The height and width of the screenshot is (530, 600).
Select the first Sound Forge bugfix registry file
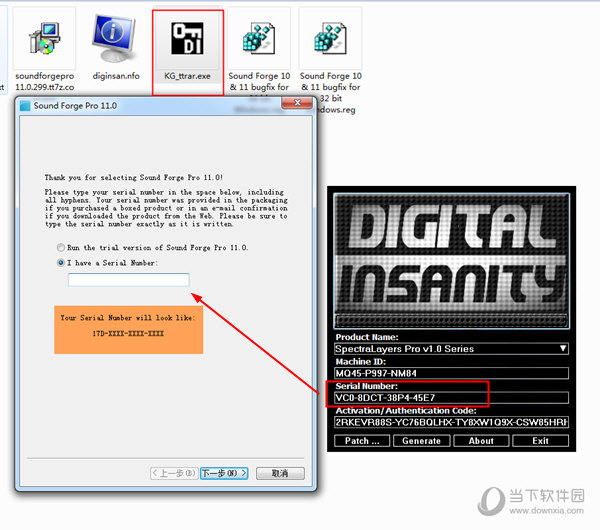[x=259, y=38]
